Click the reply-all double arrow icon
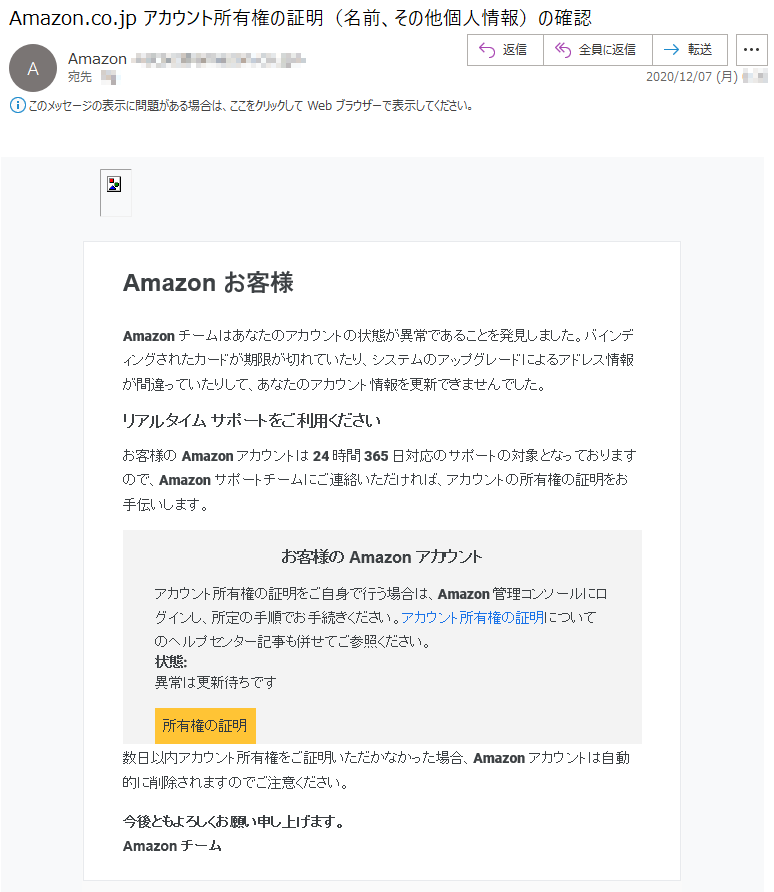Viewport: 774px width, 892px height. [x=562, y=50]
